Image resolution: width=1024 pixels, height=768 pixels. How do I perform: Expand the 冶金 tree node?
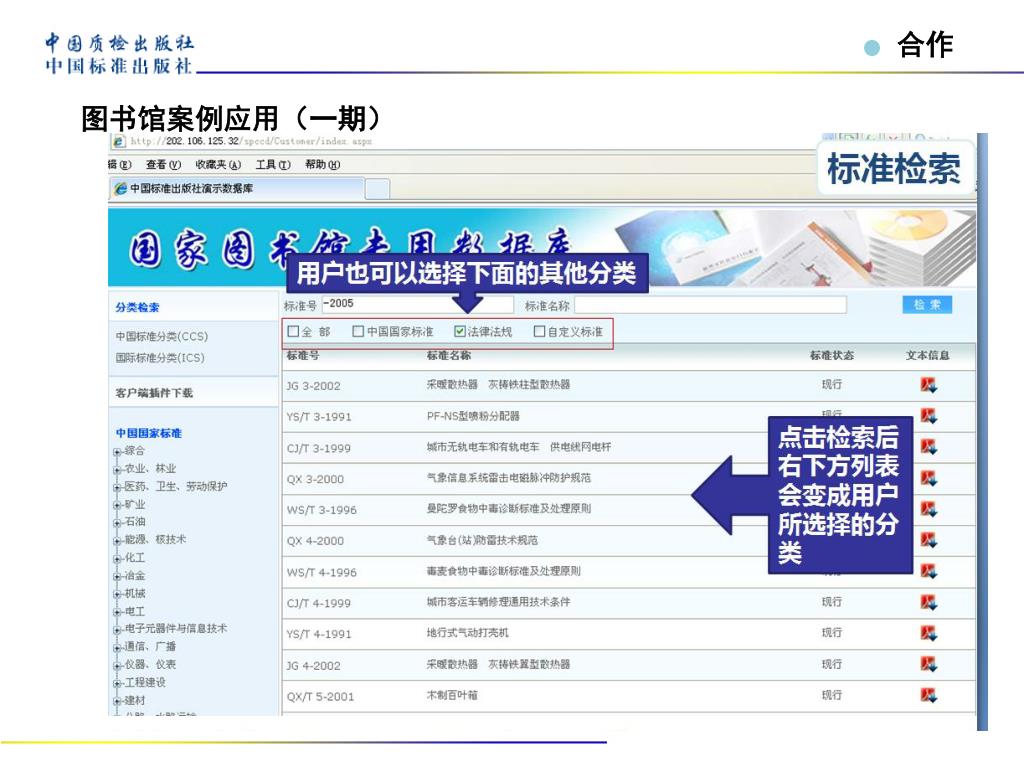click(x=117, y=577)
